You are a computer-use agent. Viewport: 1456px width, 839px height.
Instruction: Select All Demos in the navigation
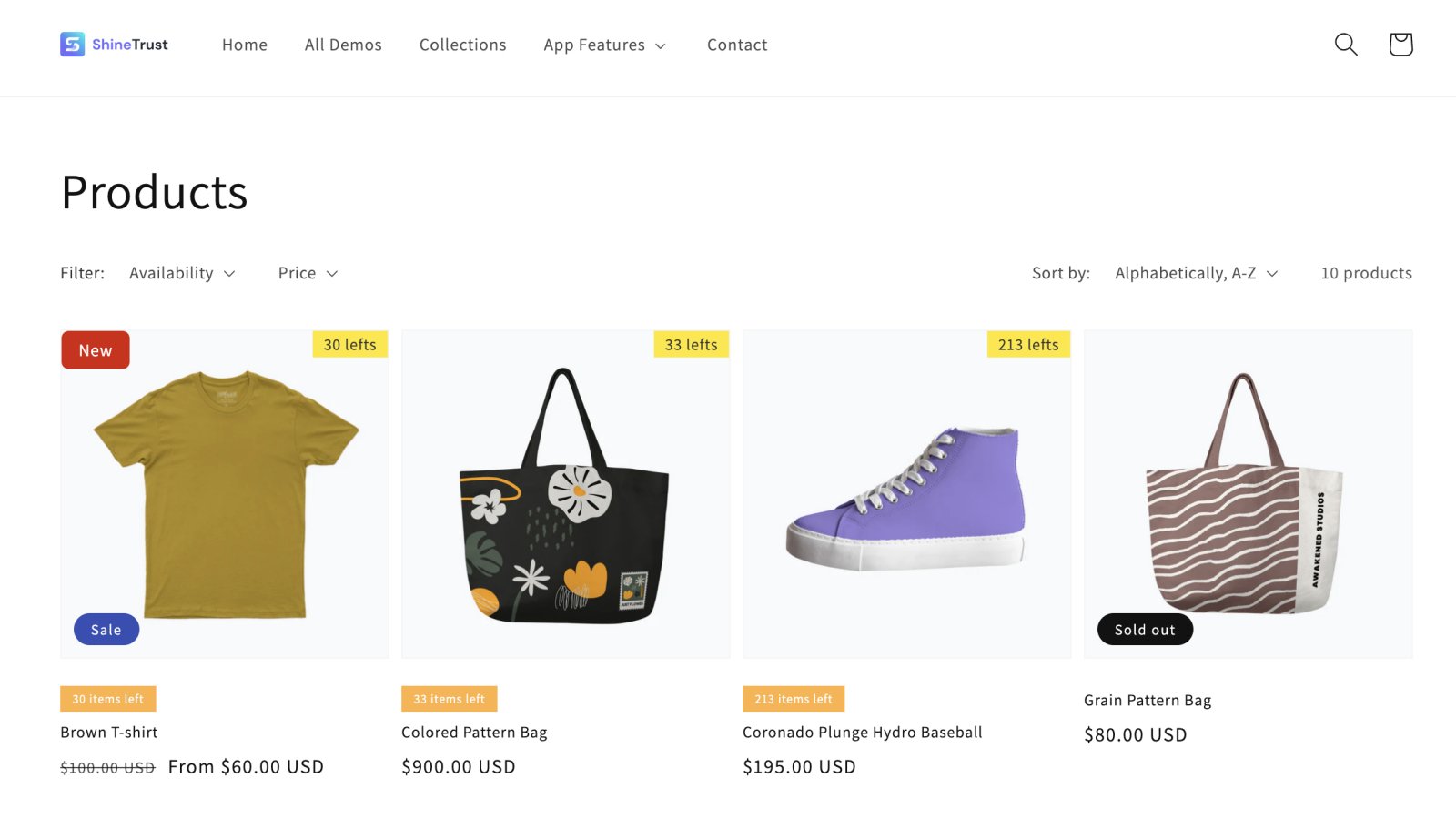click(343, 45)
